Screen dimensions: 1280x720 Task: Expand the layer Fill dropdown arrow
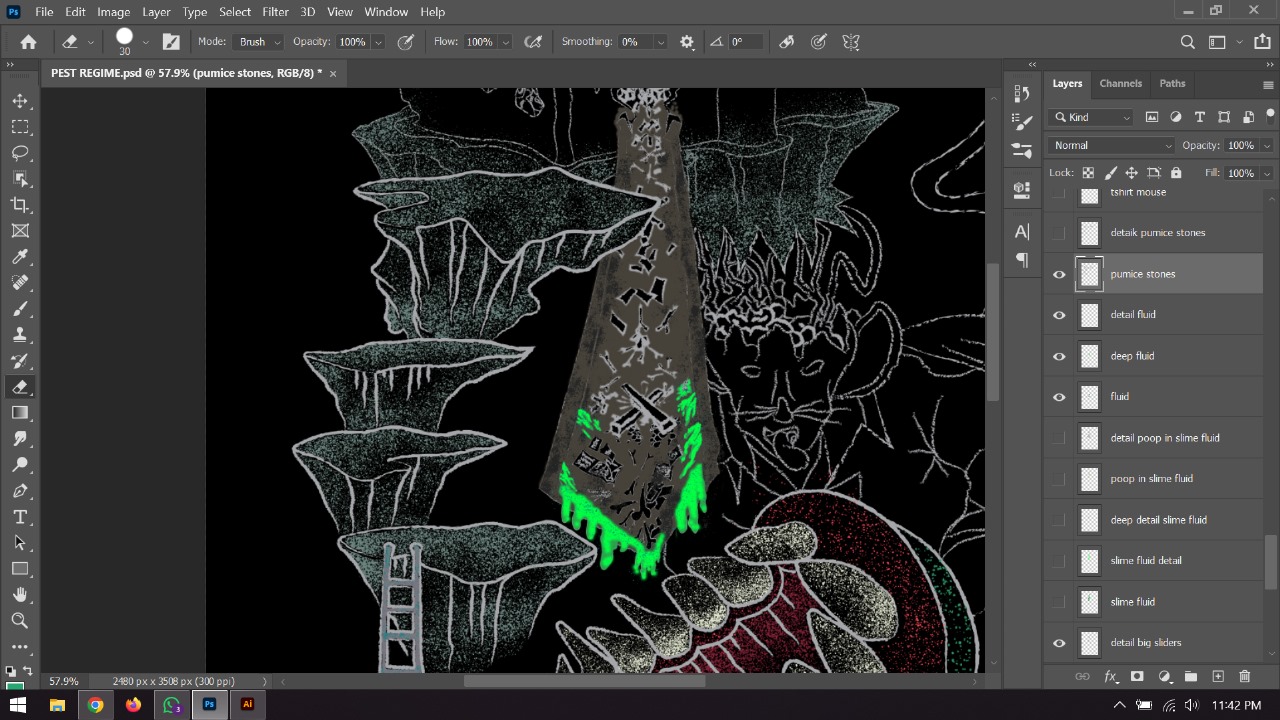pos(1267,173)
